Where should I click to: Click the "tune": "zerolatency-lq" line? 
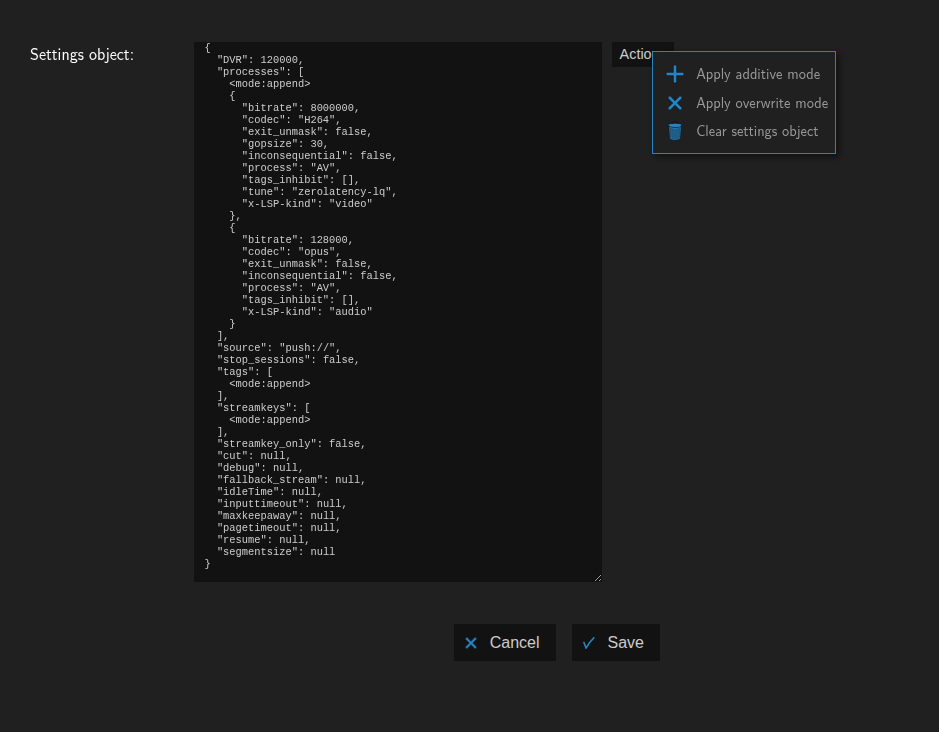319,192
